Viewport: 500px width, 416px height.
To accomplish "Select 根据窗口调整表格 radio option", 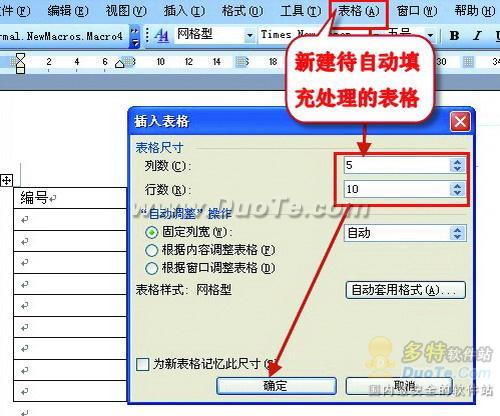I will (x=152, y=268).
